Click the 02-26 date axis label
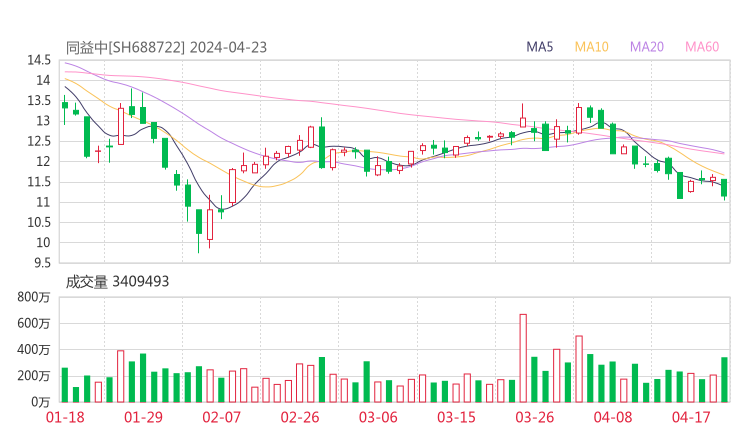The image size is (740, 440). pyautogui.click(x=300, y=417)
